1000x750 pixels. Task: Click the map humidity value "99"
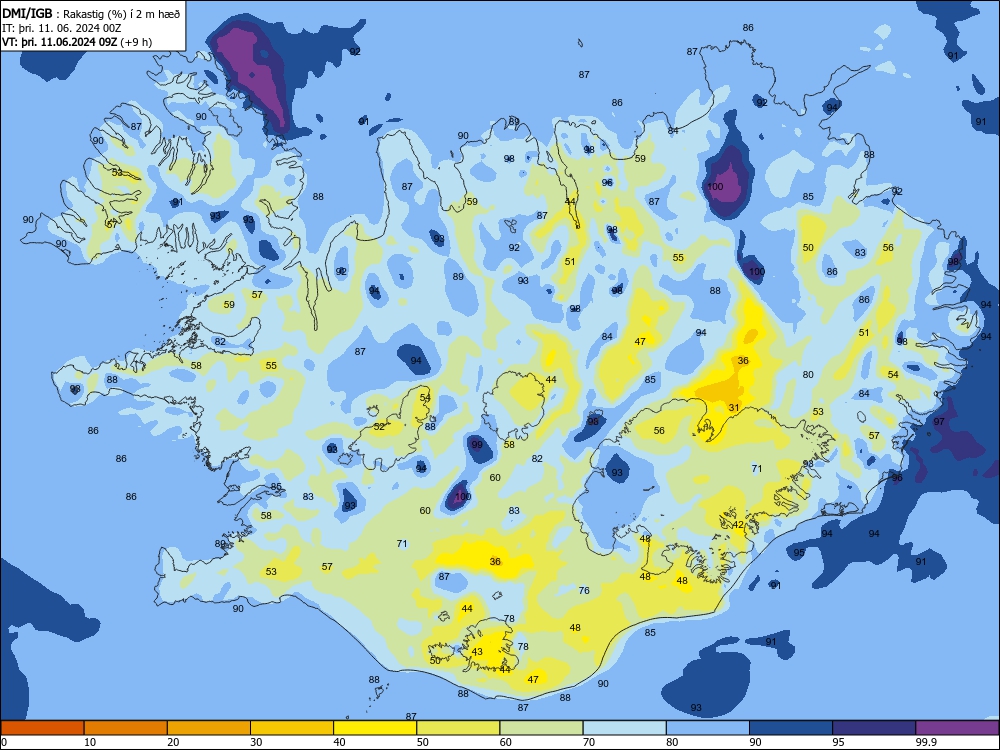[x=477, y=445]
